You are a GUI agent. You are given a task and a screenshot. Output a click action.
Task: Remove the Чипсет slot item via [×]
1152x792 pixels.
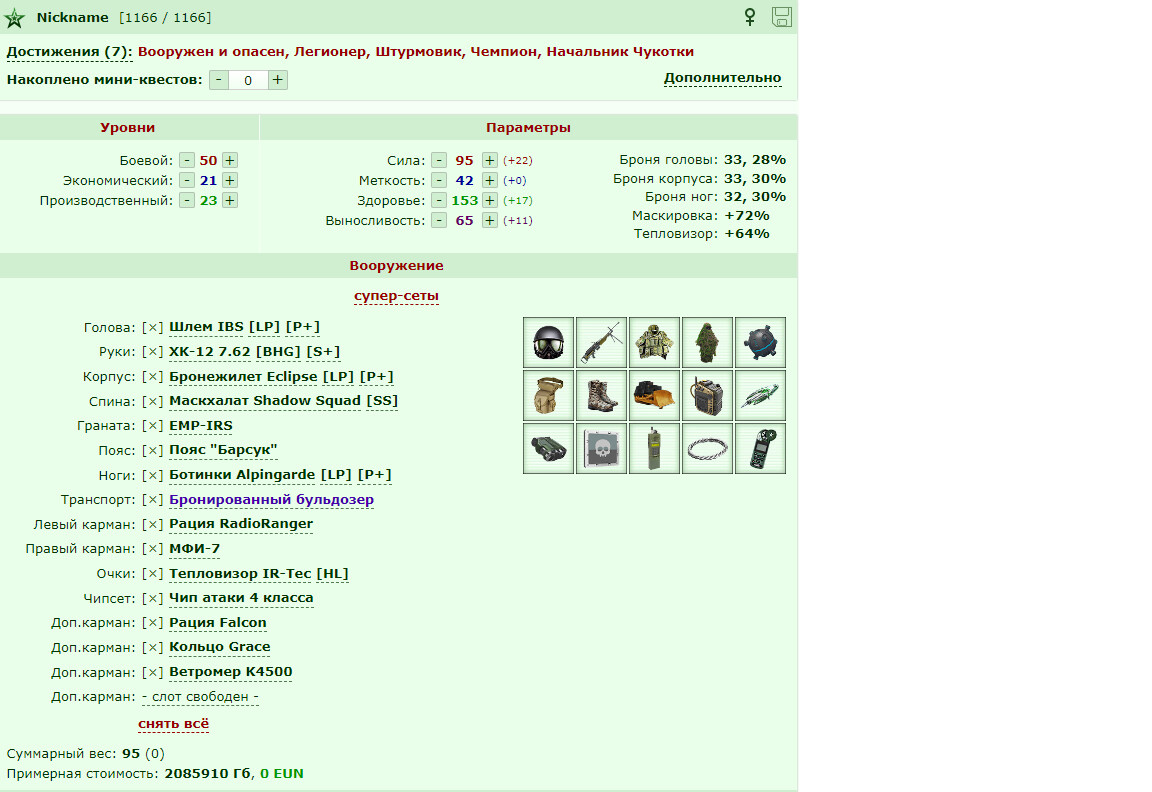click(152, 598)
